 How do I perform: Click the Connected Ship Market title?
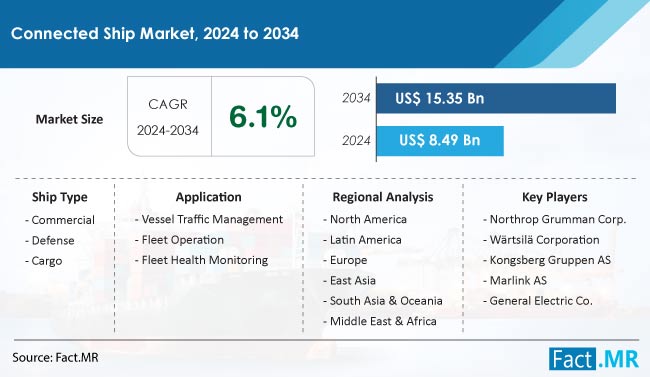click(x=155, y=33)
